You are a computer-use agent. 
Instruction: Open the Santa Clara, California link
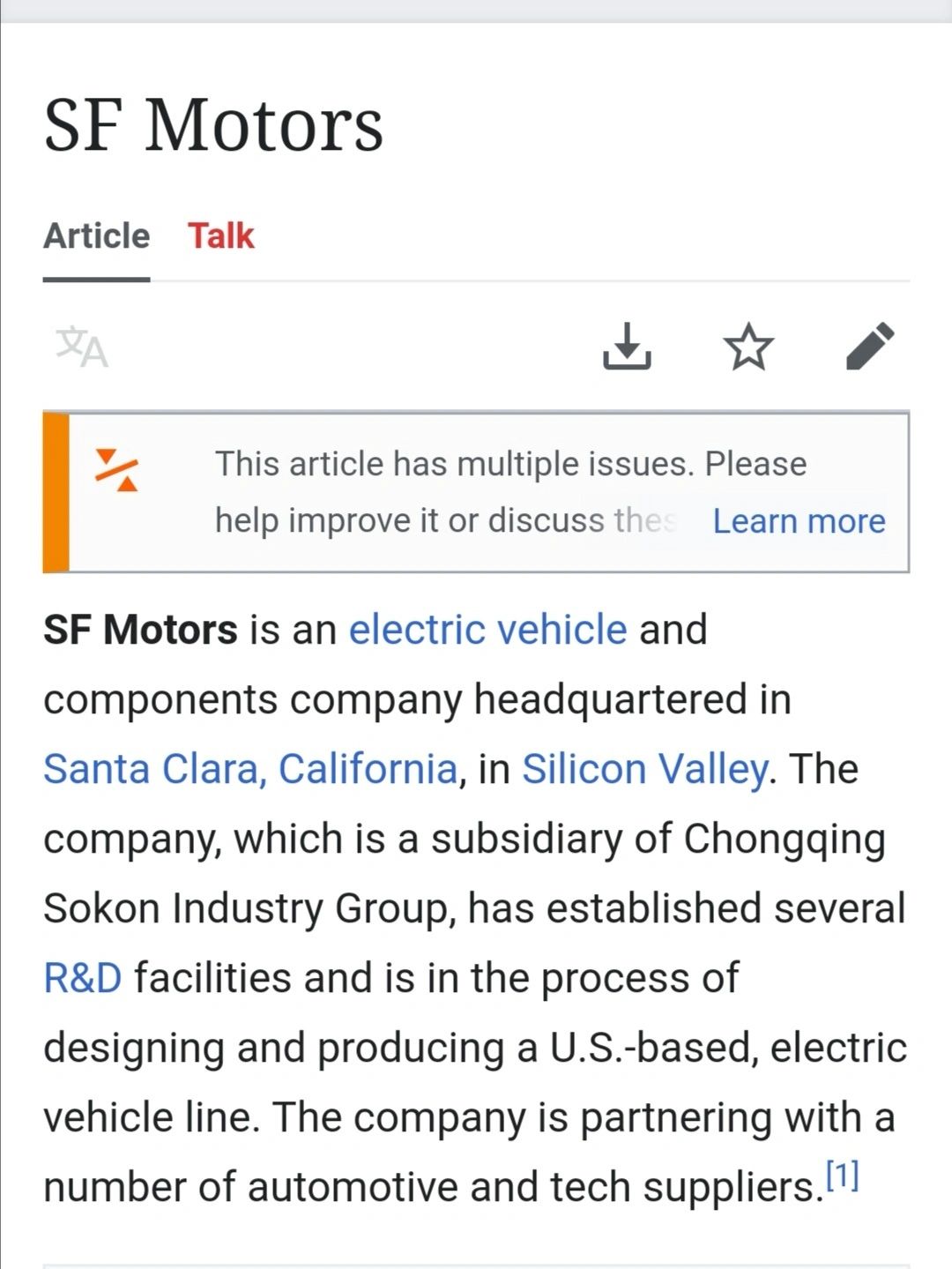point(250,769)
